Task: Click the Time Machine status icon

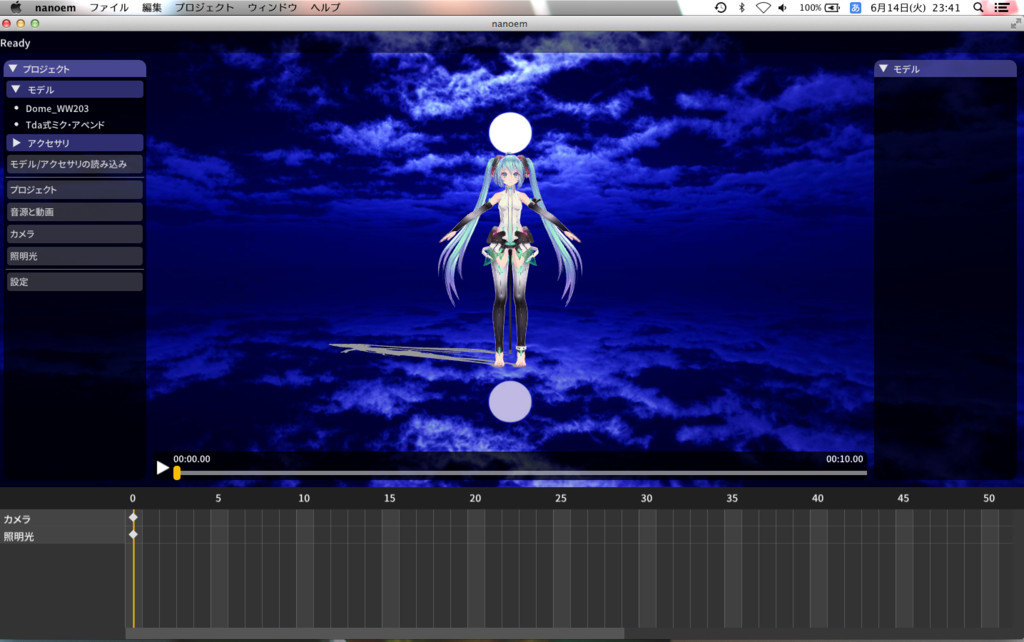Action: click(x=720, y=8)
